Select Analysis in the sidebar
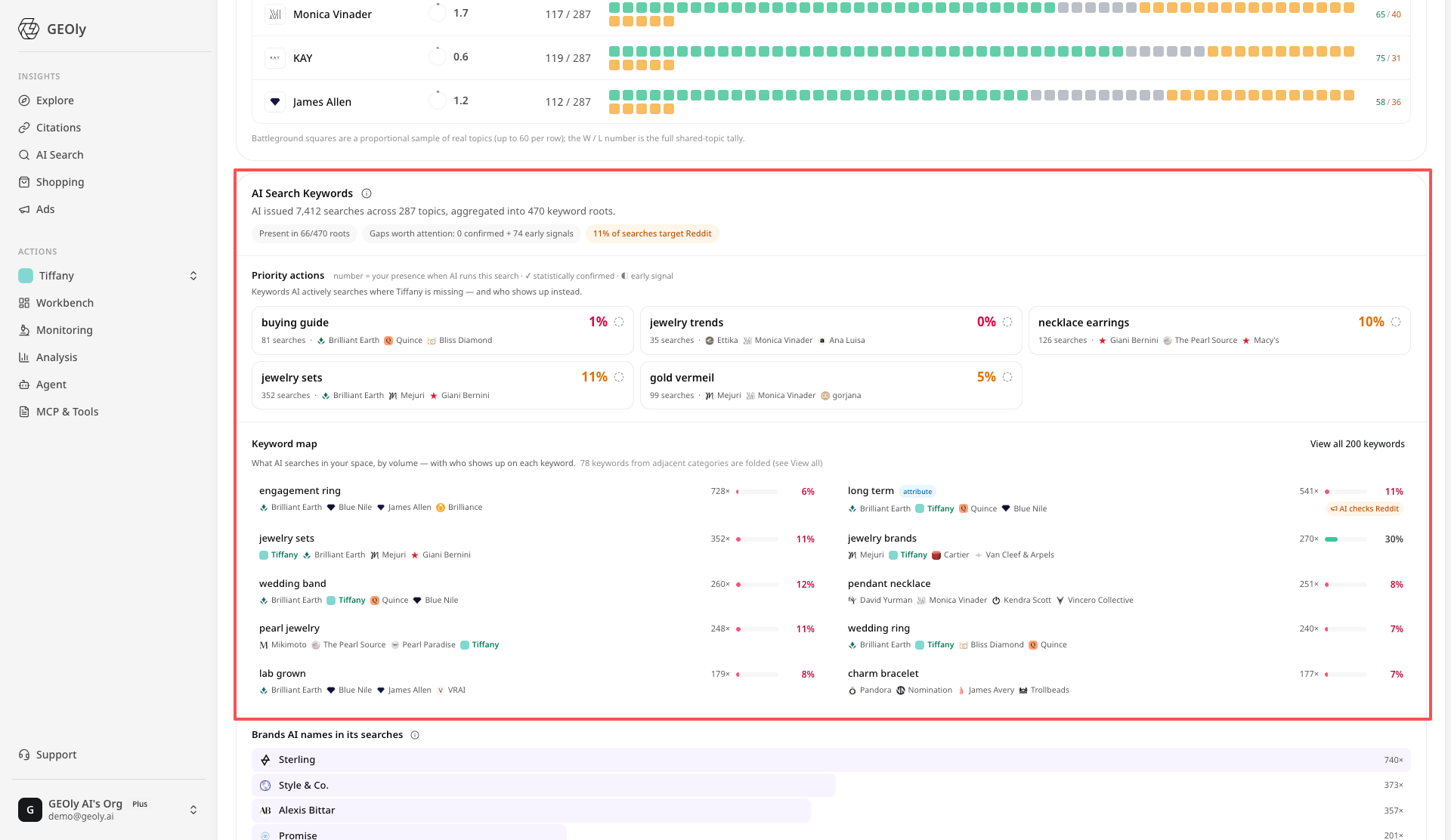 coord(57,357)
